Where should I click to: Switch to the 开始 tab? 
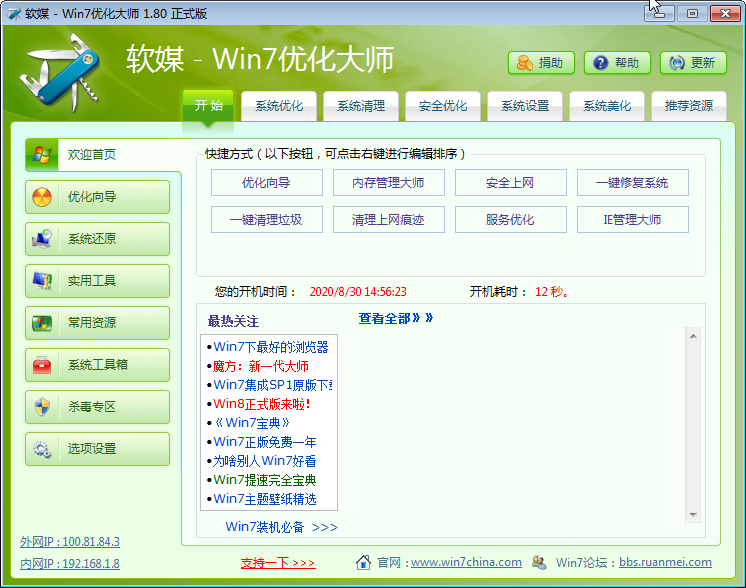(208, 105)
